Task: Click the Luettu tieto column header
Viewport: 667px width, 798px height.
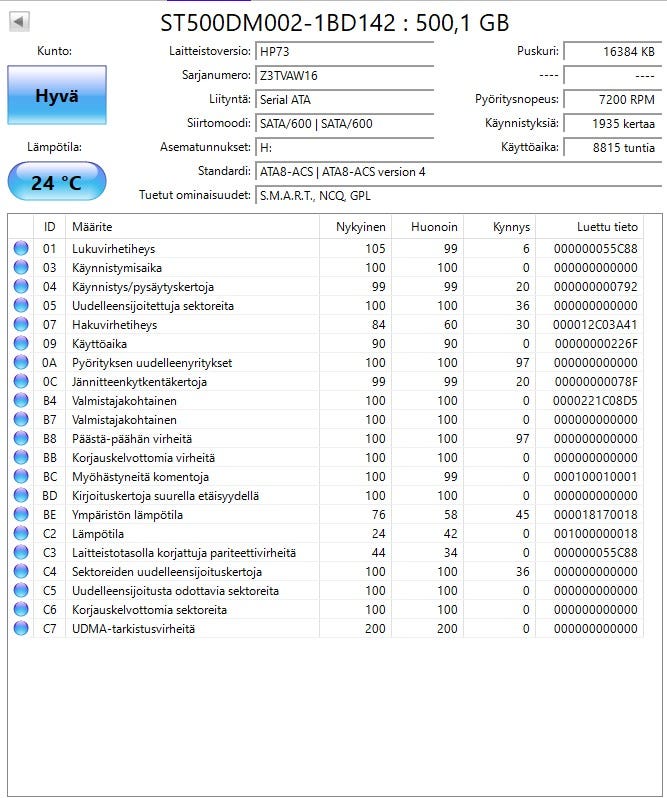Action: tap(590, 226)
